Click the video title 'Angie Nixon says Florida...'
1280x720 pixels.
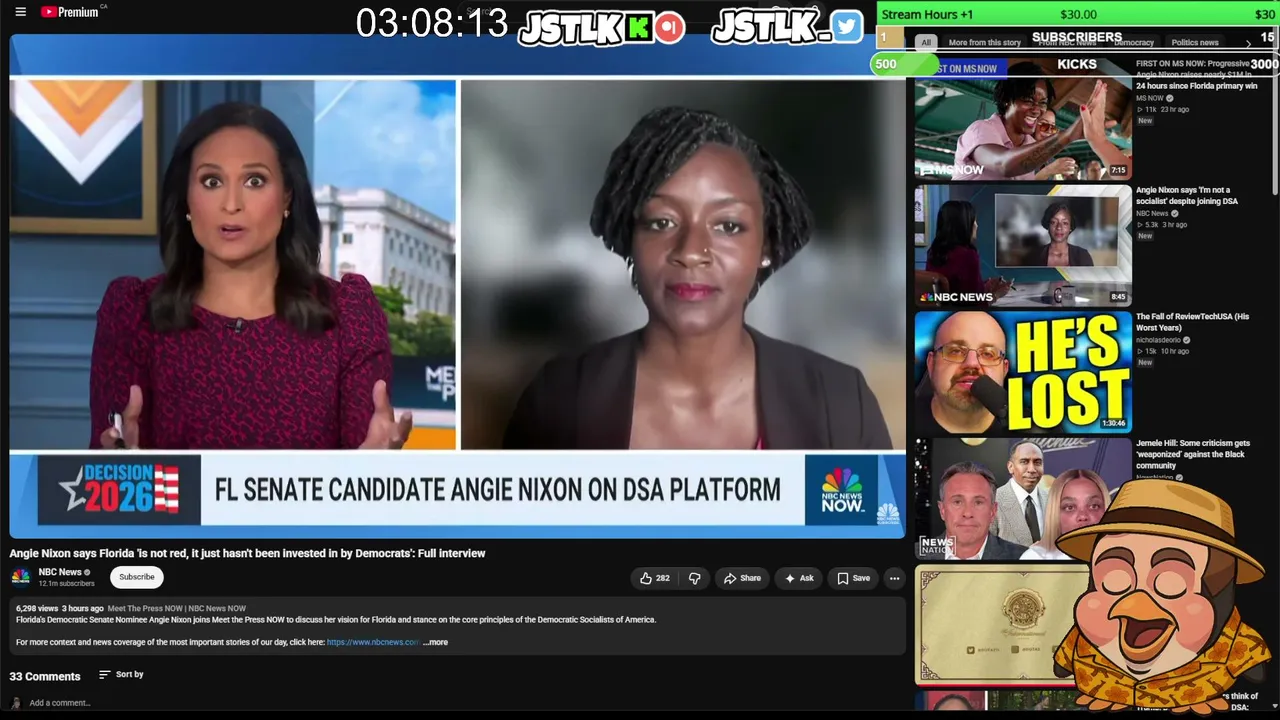point(248,553)
